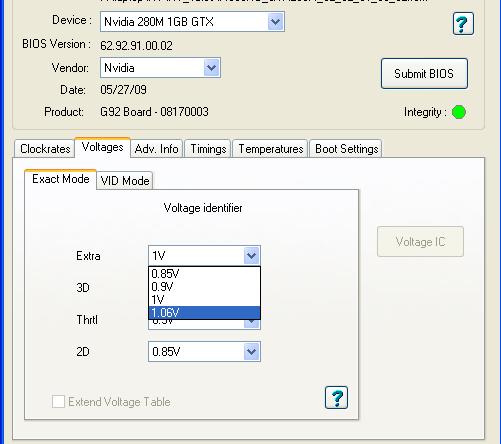Open the 2D voltage dropdown arrow
Viewport: 501px width, 444px height.
(x=251, y=351)
